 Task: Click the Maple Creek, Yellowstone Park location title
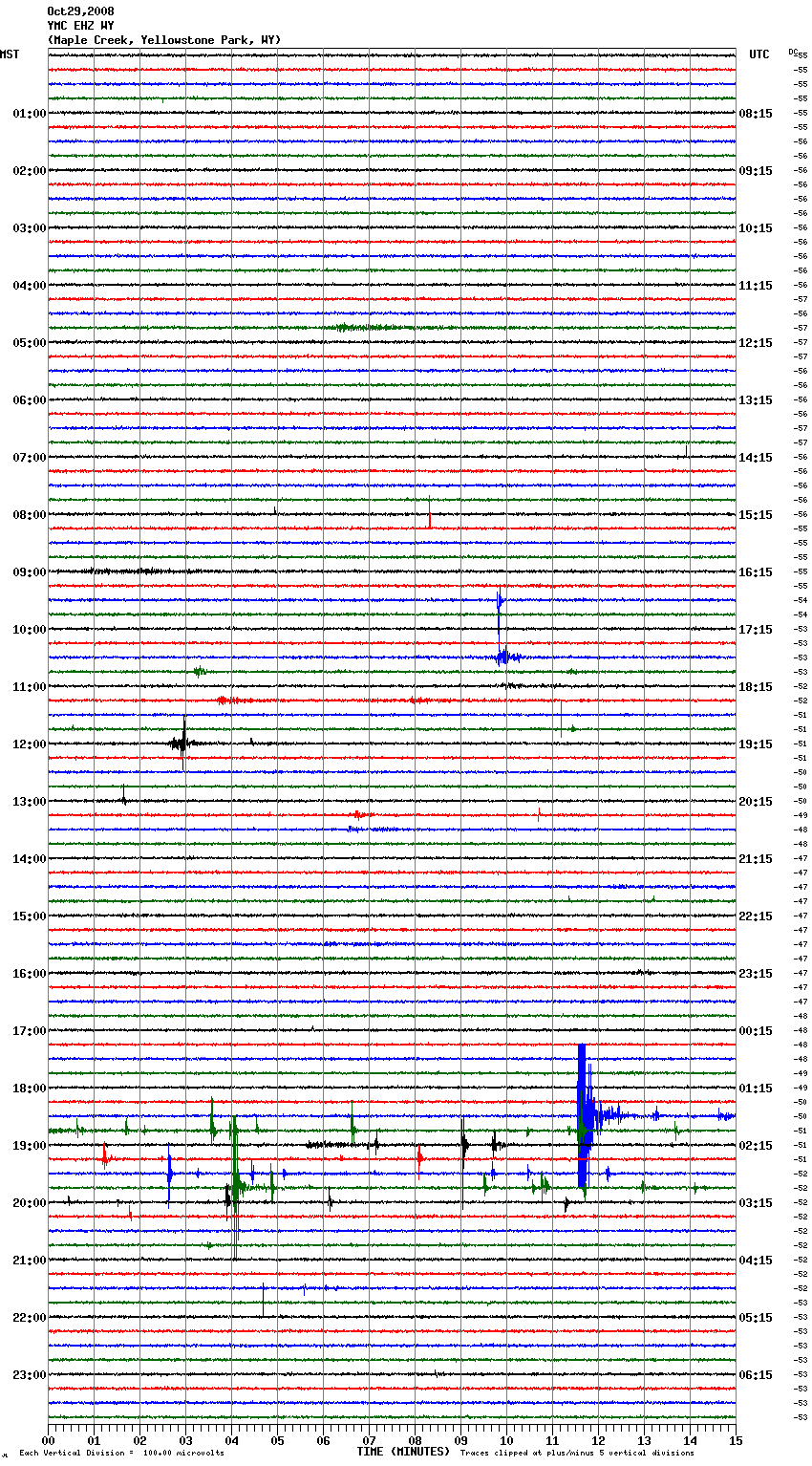coord(164,40)
